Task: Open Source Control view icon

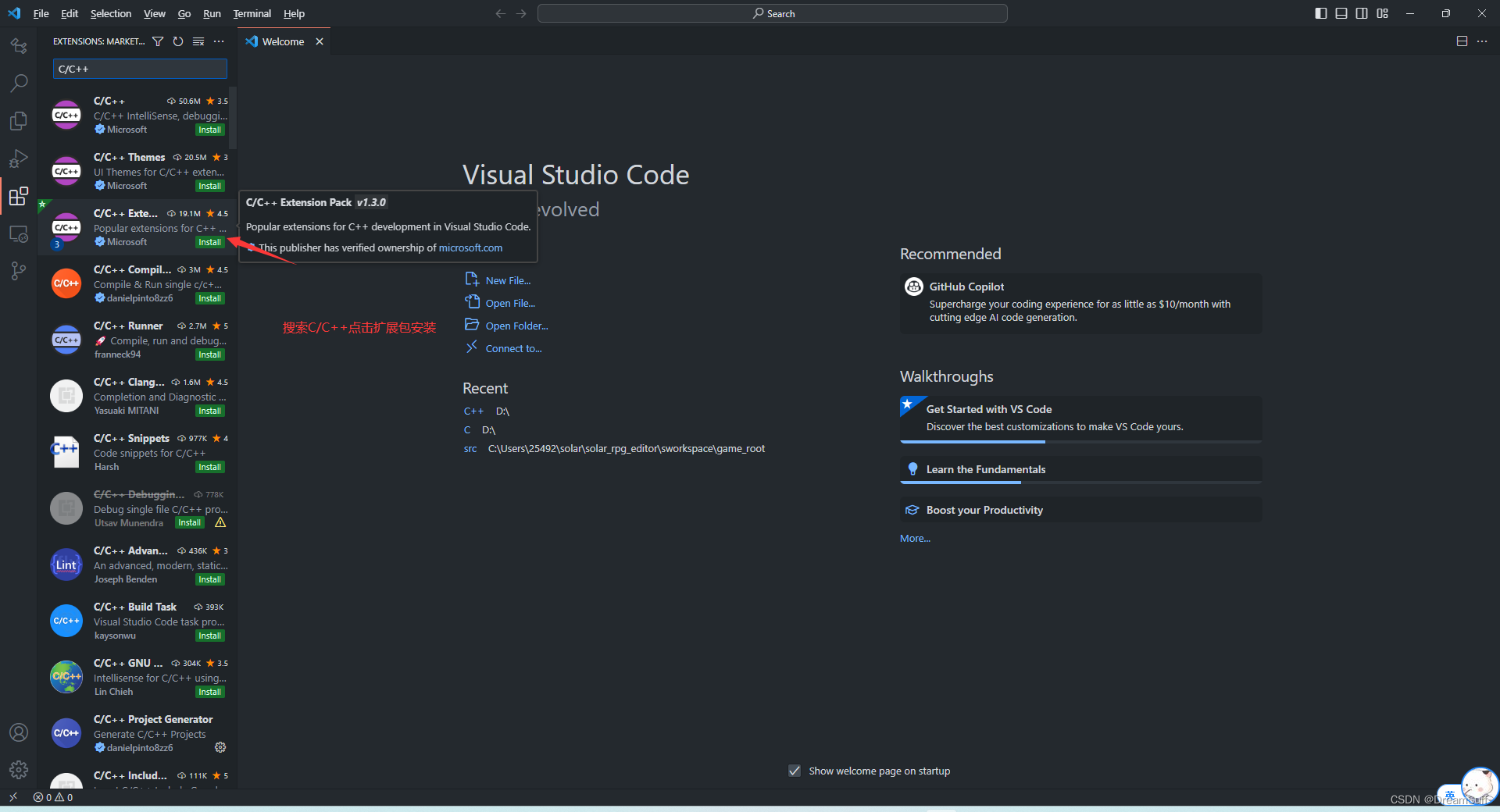Action: [19, 271]
